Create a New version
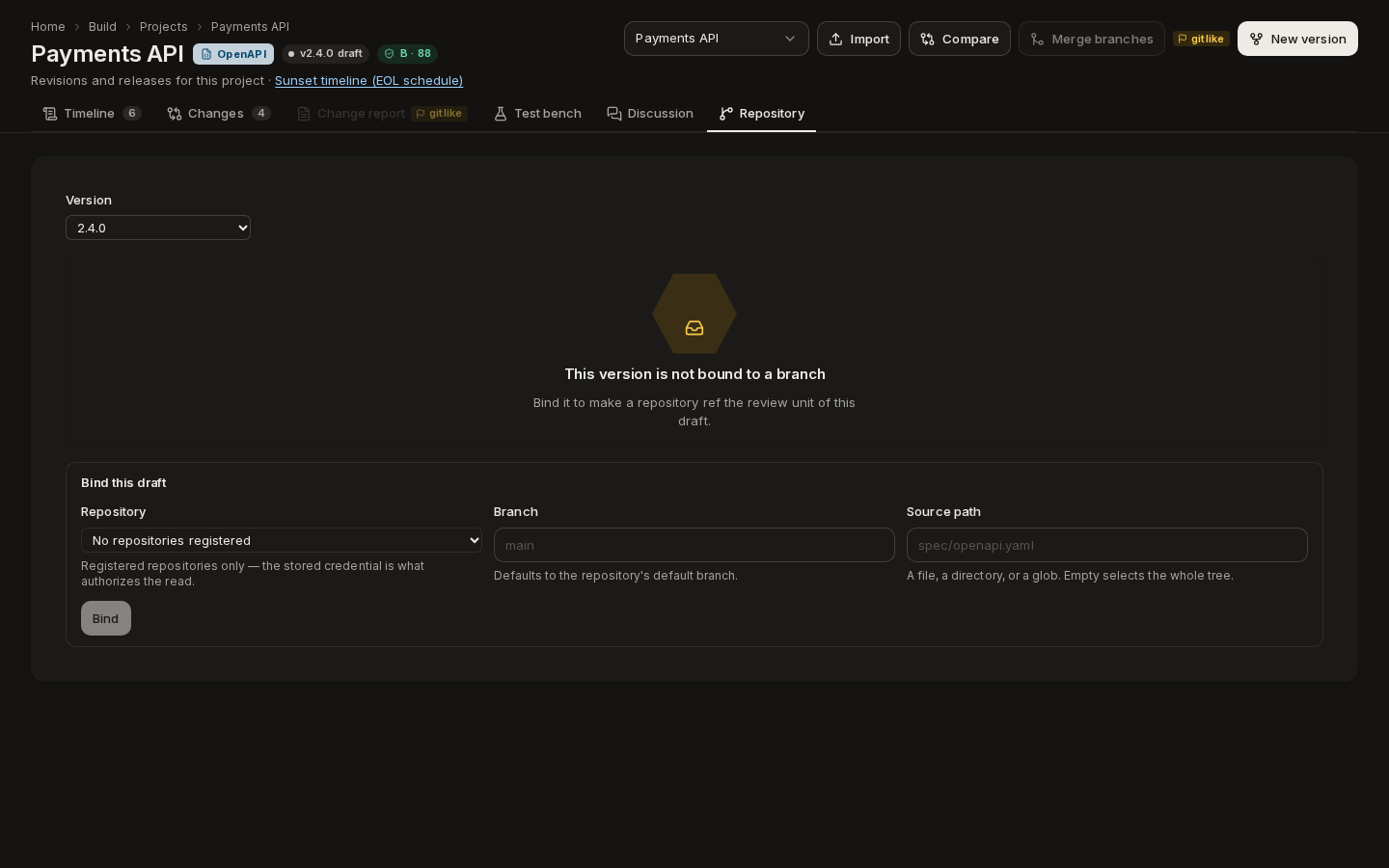 pos(1297,39)
